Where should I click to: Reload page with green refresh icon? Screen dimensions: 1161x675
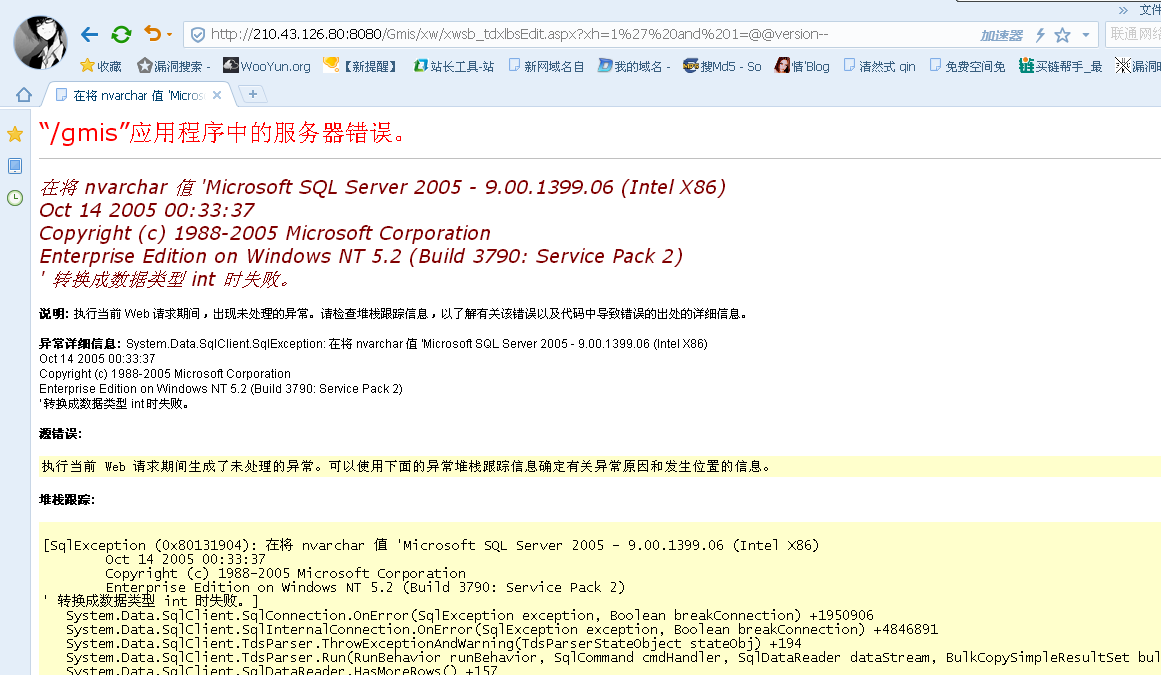(x=121, y=34)
